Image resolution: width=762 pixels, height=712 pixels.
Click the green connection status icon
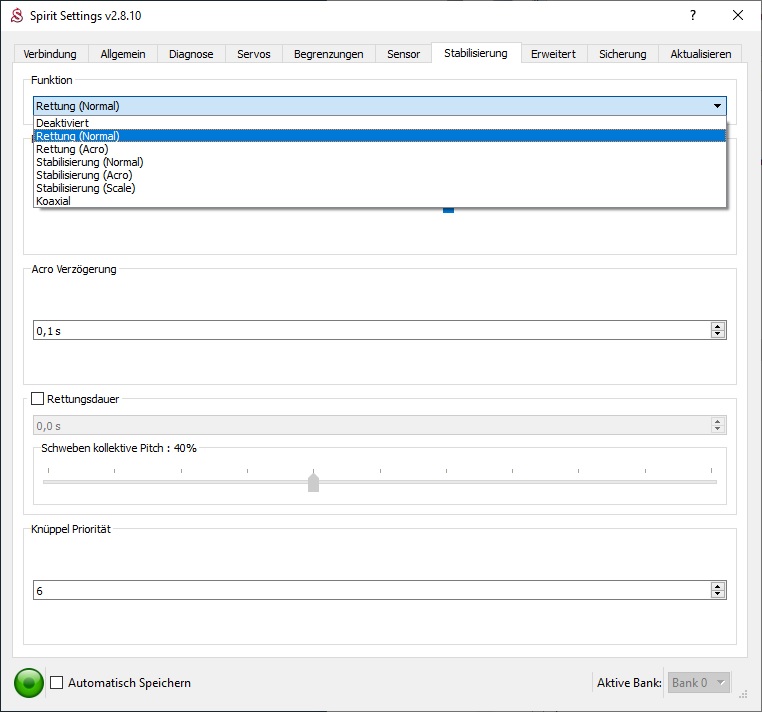(x=29, y=683)
